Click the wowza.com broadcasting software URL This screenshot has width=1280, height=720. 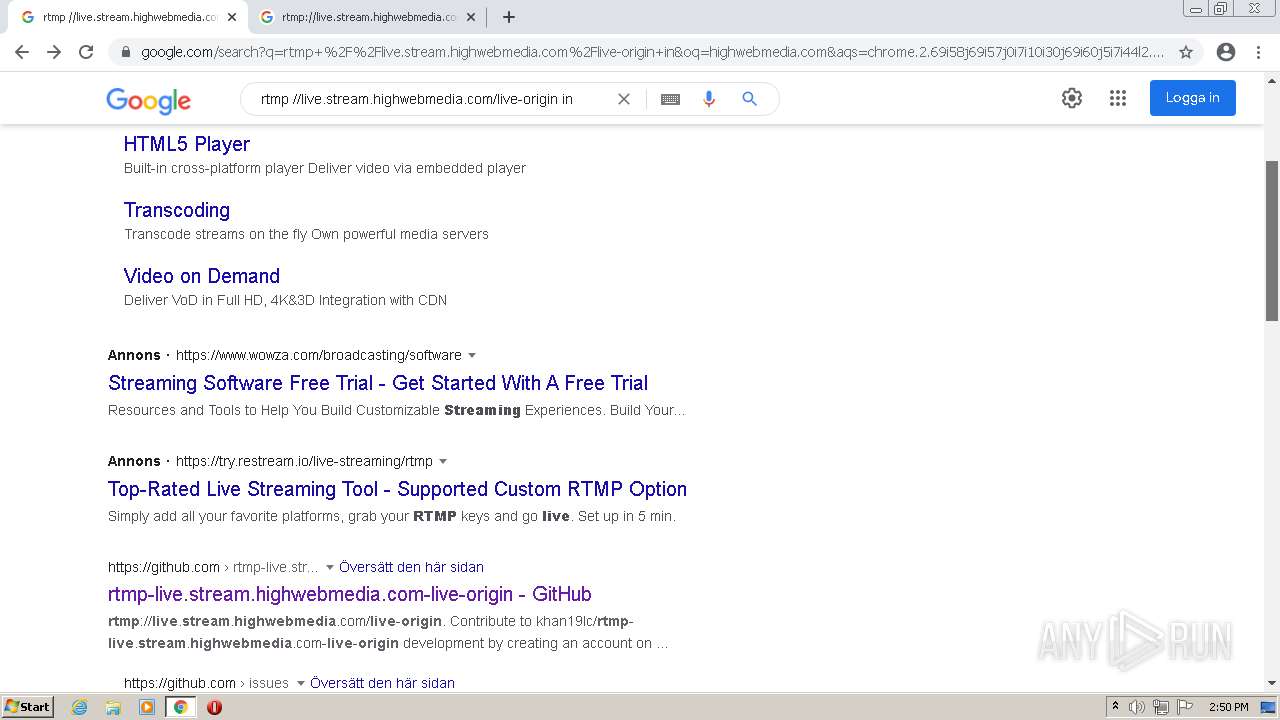(319, 355)
